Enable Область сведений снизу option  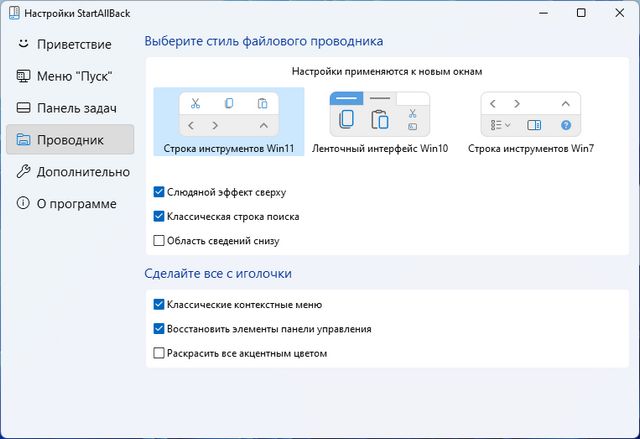click(159, 240)
